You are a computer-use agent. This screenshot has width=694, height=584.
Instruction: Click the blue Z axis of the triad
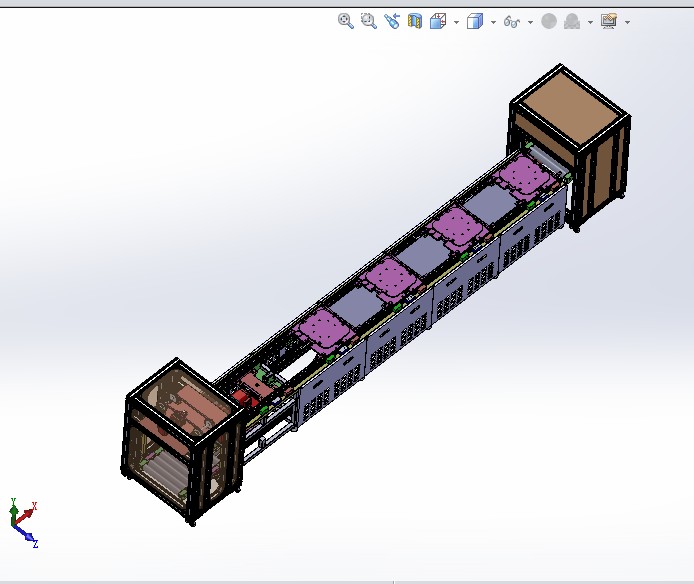tap(26, 535)
